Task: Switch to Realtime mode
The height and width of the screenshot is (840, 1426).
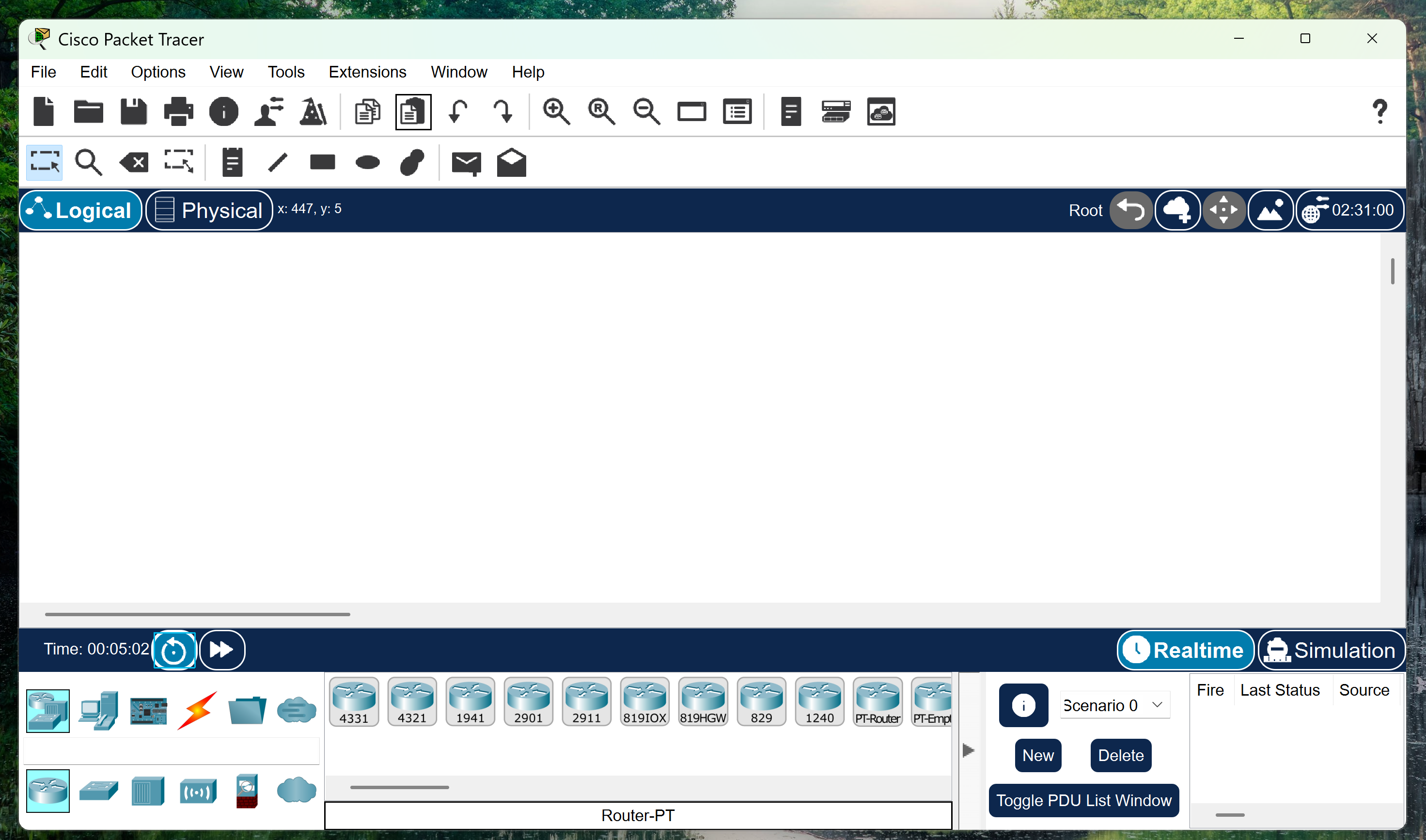Action: 1185,650
